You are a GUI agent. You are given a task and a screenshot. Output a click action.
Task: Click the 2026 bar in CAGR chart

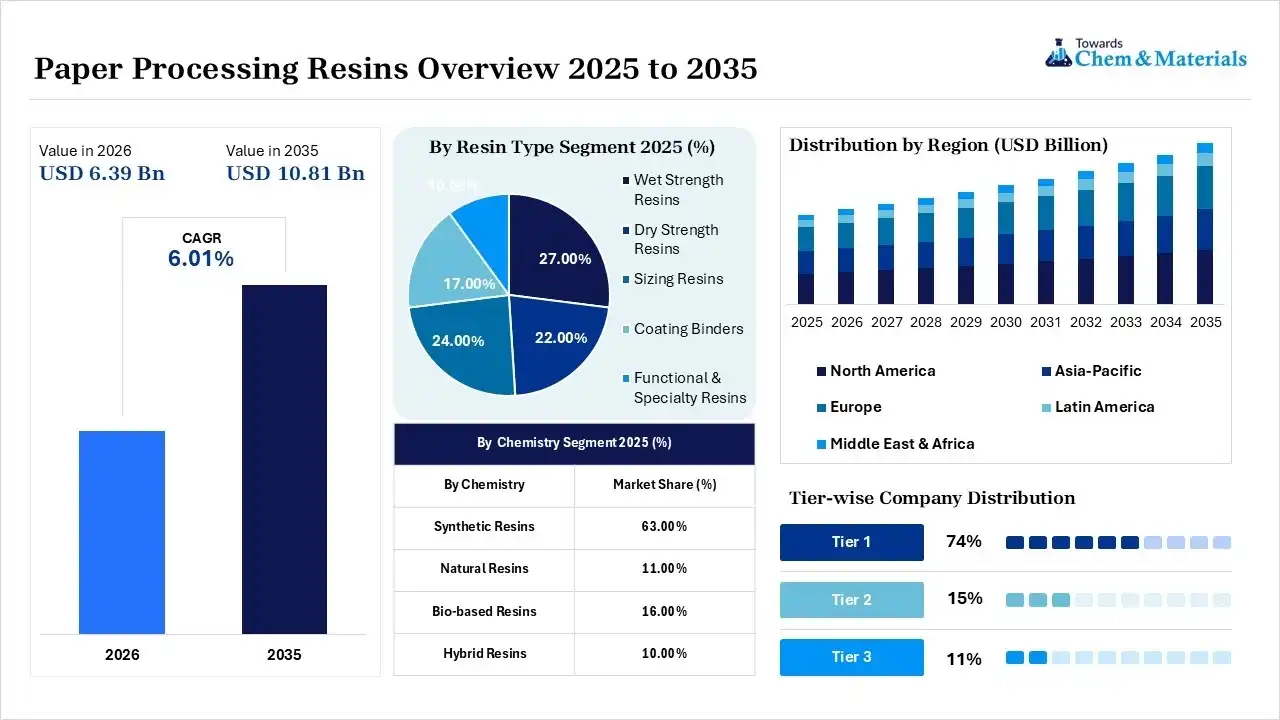pyautogui.click(x=122, y=533)
